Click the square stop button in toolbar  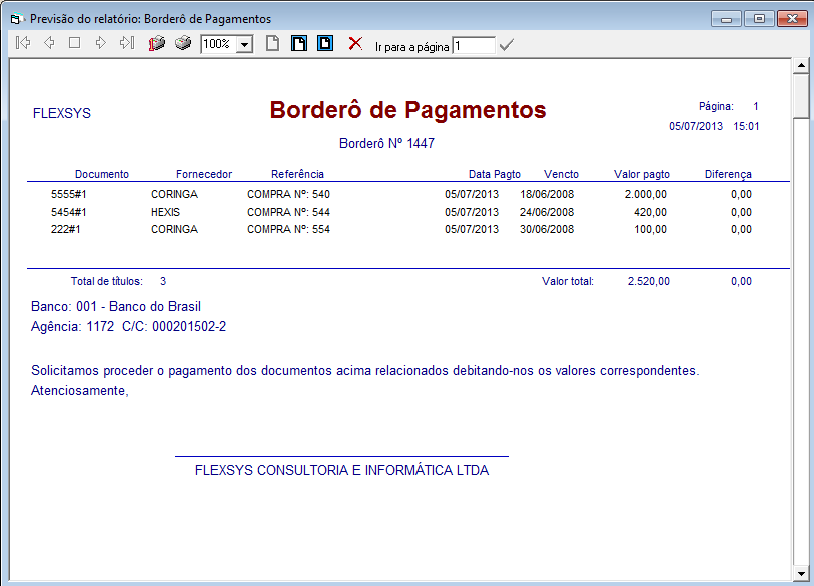click(x=74, y=43)
